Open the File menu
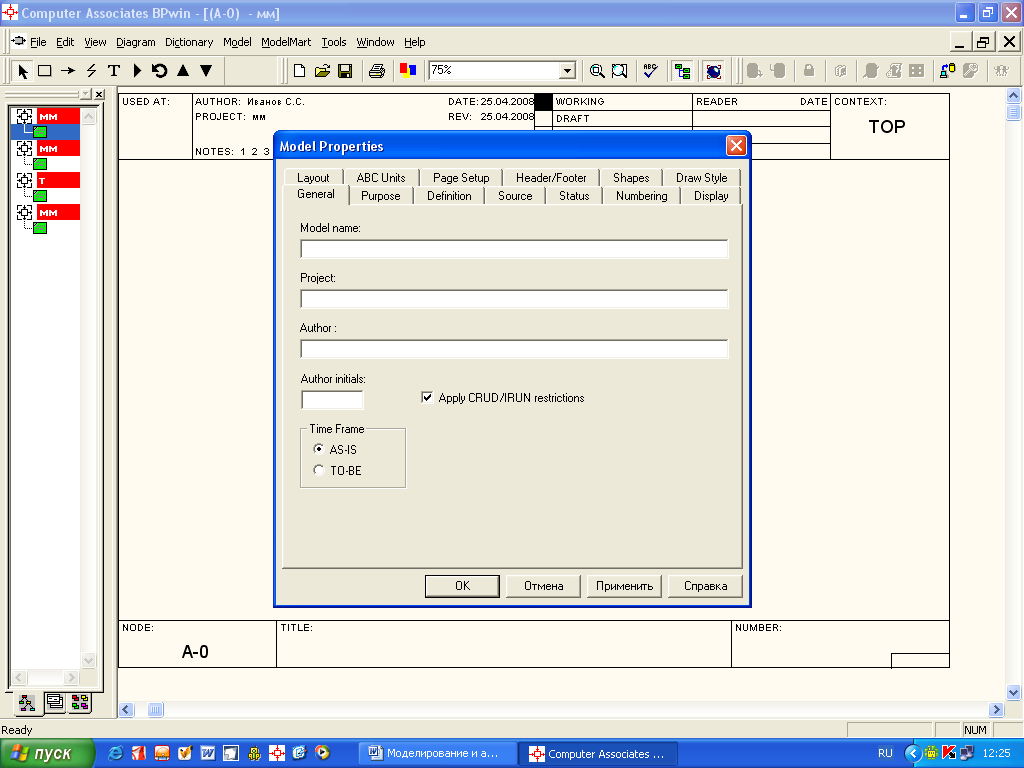Screen dimensions: 1024x768 (38, 42)
